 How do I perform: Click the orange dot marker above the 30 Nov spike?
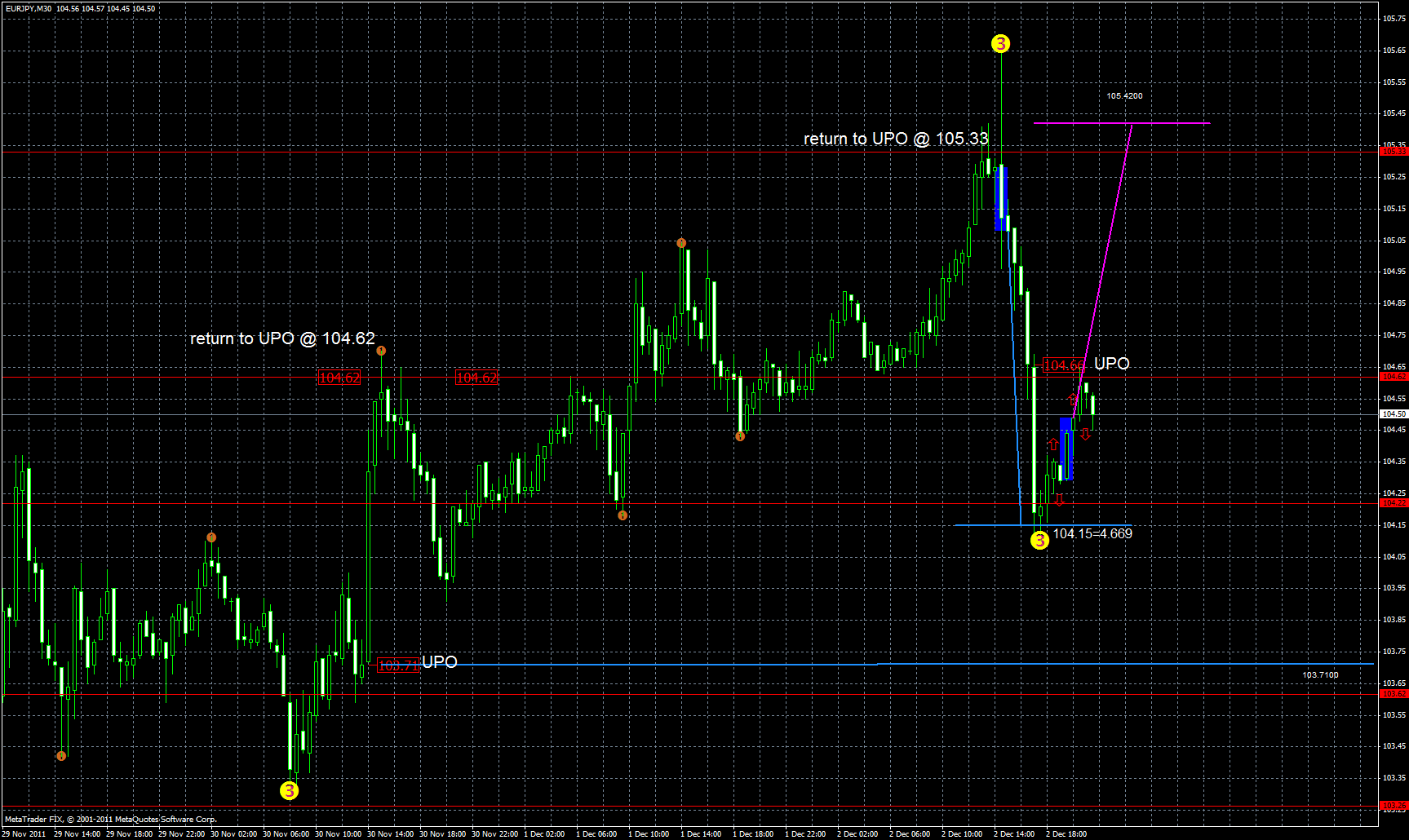pos(381,349)
